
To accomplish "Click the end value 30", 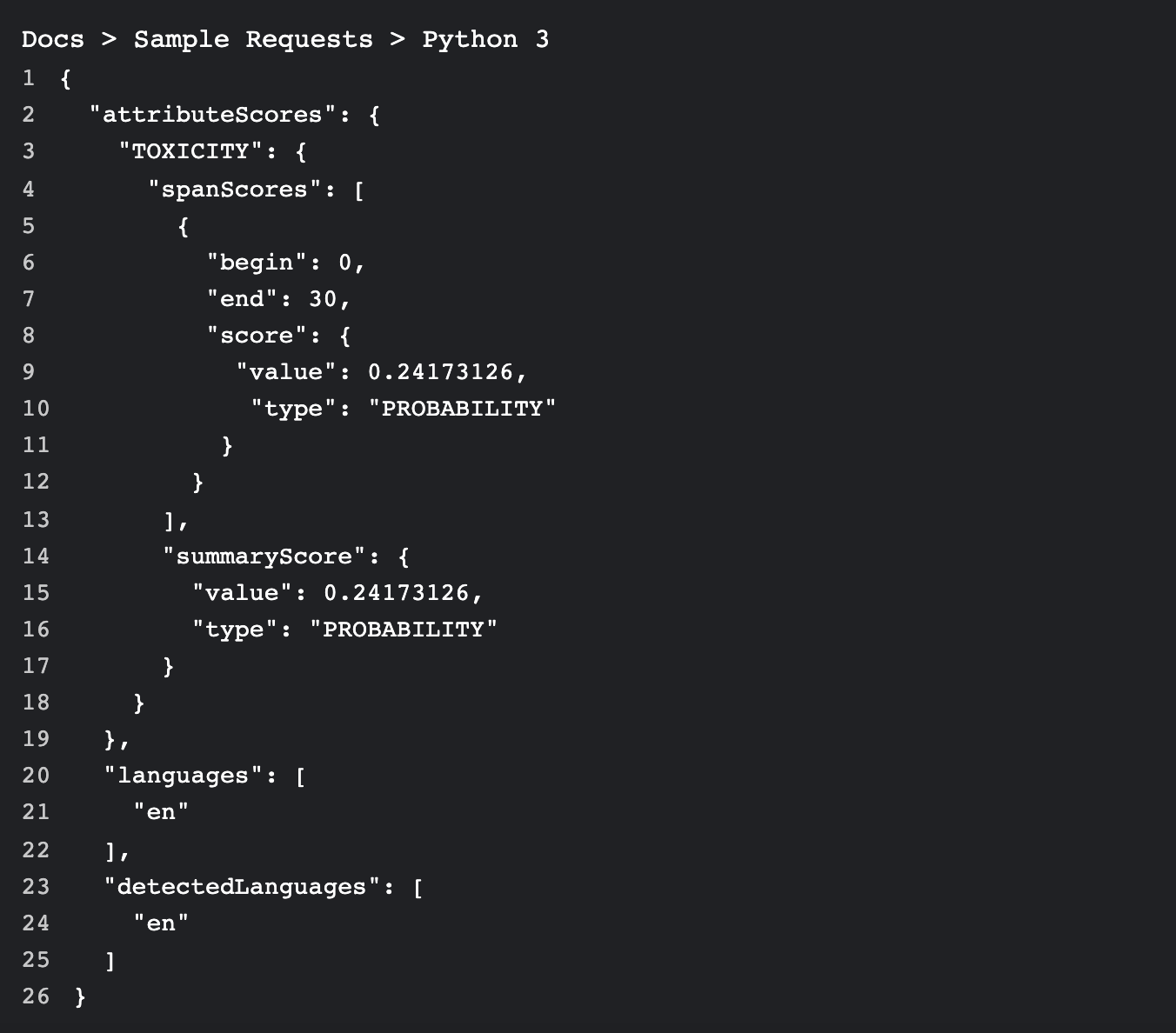I will [x=323, y=299].
